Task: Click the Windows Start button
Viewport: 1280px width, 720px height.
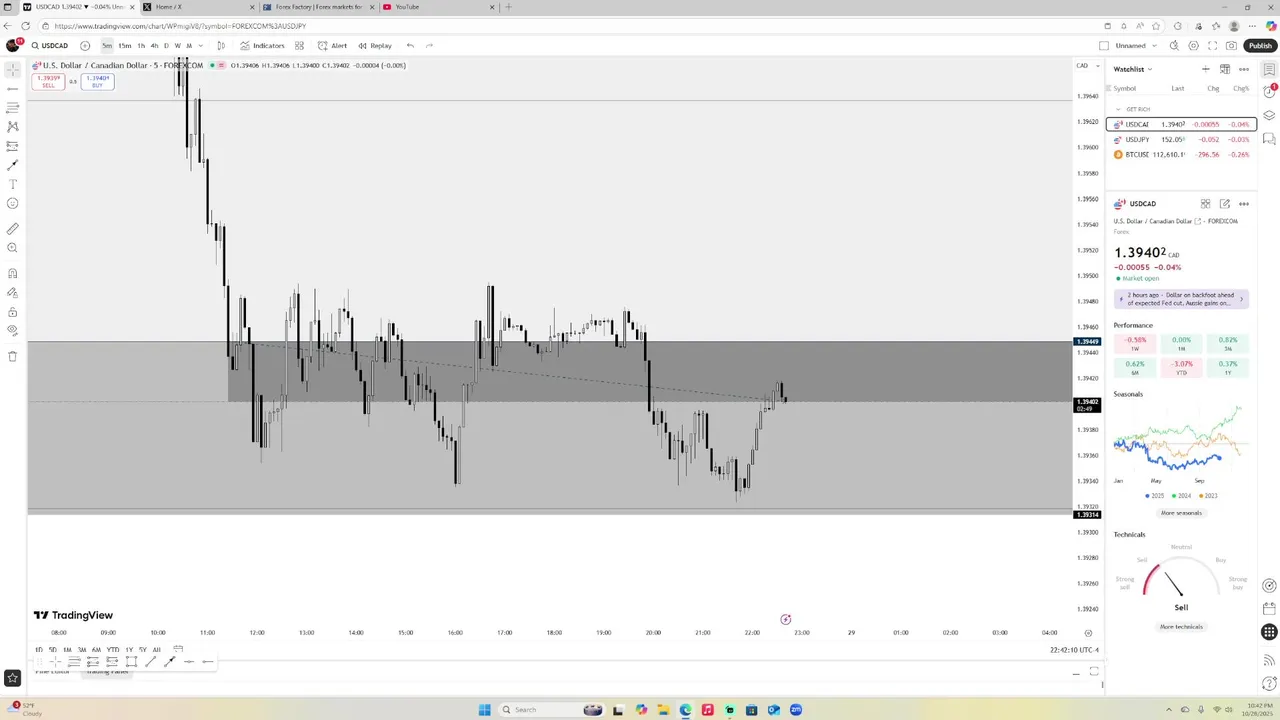Action: click(485, 710)
